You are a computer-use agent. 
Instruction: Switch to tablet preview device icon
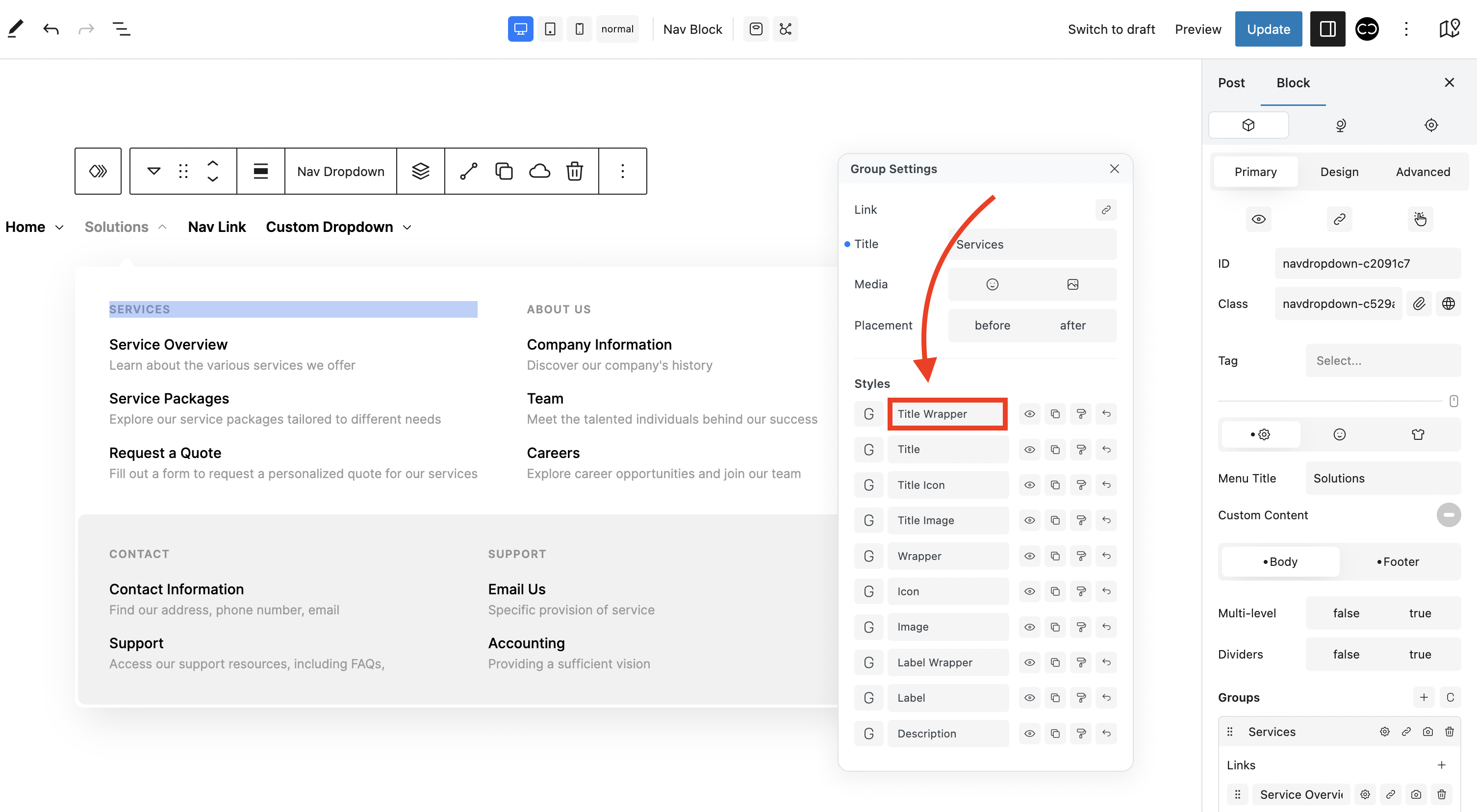click(550, 28)
